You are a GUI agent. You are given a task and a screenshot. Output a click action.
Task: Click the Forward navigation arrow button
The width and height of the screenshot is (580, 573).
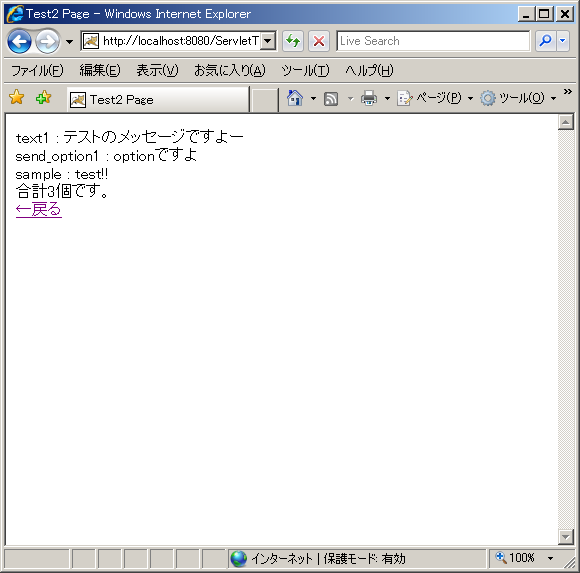click(x=47, y=41)
